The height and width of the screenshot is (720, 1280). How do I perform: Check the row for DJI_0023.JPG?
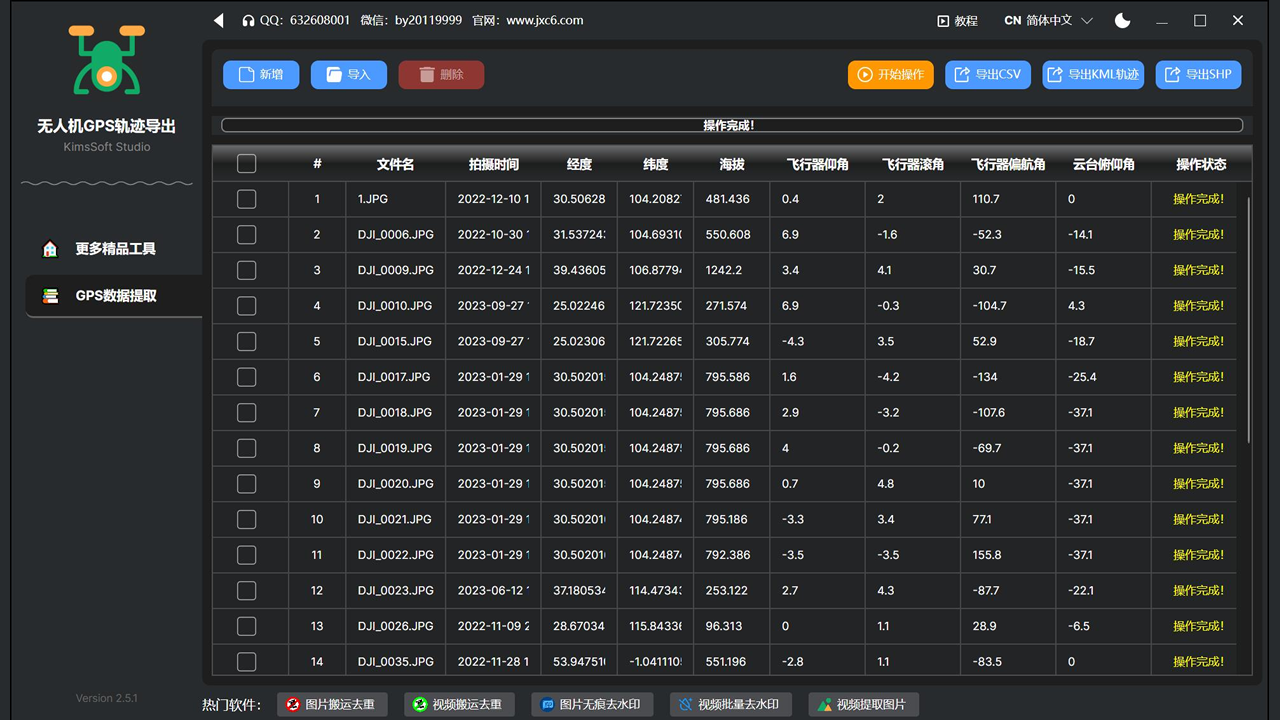point(247,590)
